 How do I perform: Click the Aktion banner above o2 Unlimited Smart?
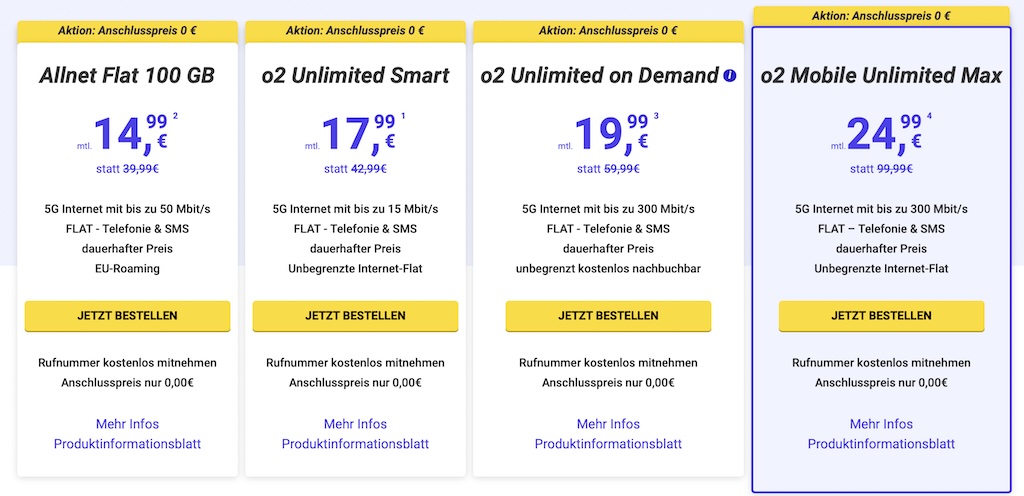tap(355, 31)
